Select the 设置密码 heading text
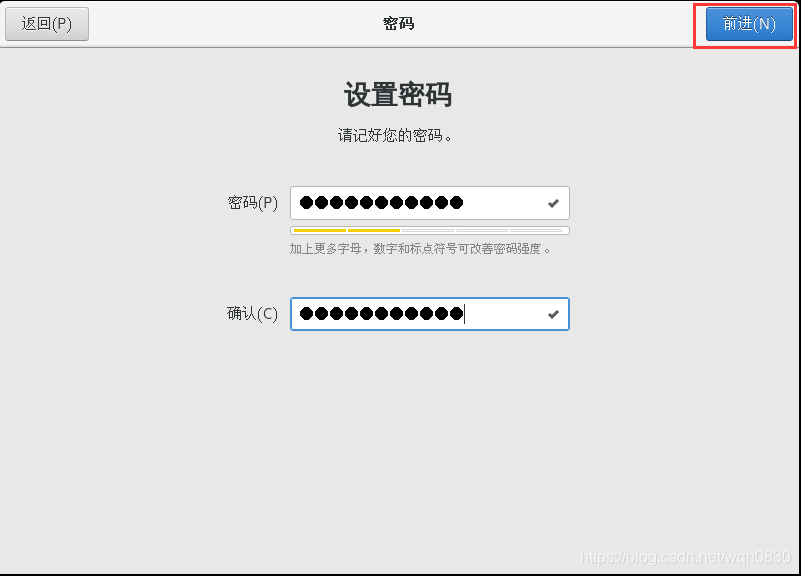This screenshot has height=576, width=801. (398, 94)
